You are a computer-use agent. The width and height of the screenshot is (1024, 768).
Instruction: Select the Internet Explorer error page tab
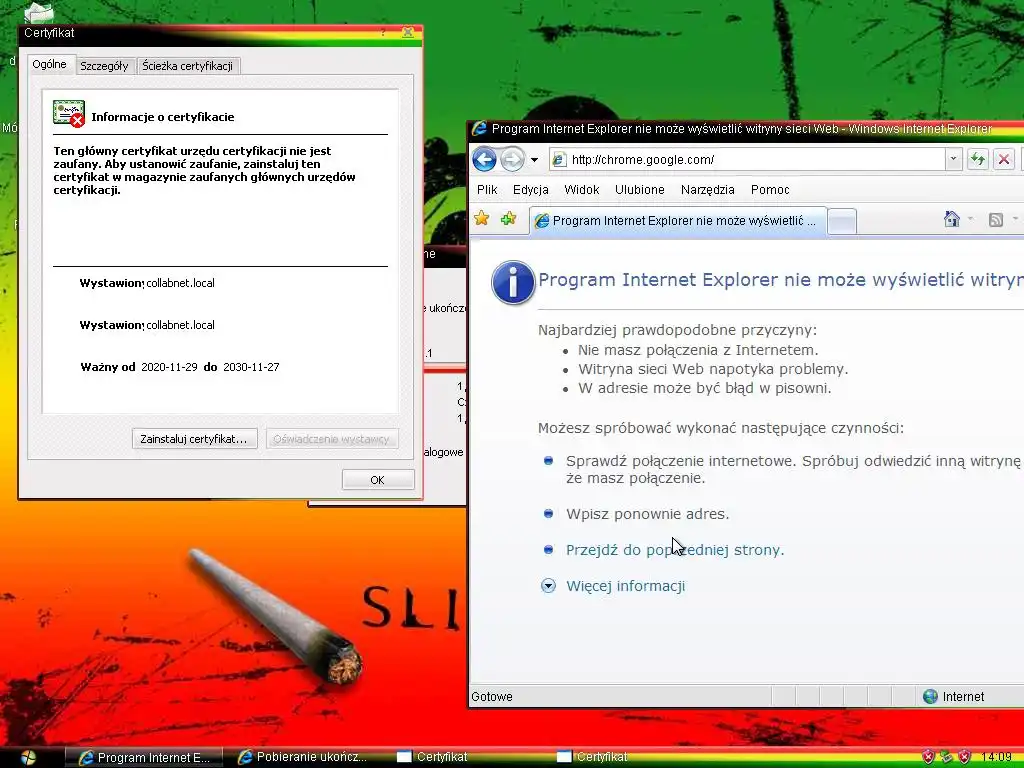(678, 221)
